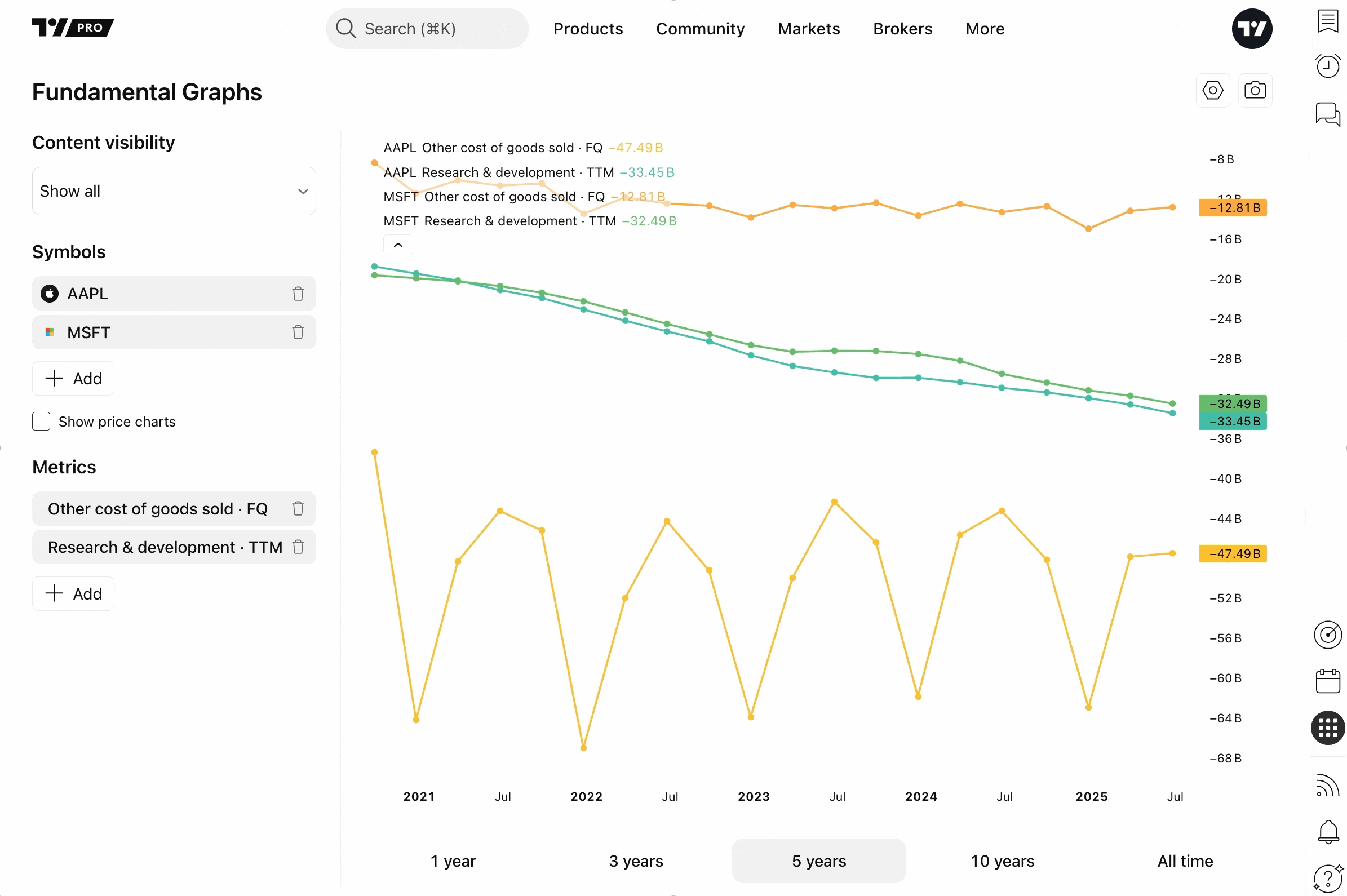Click the orange -12.81B price label
This screenshot has width=1347, height=896.
1233,207
